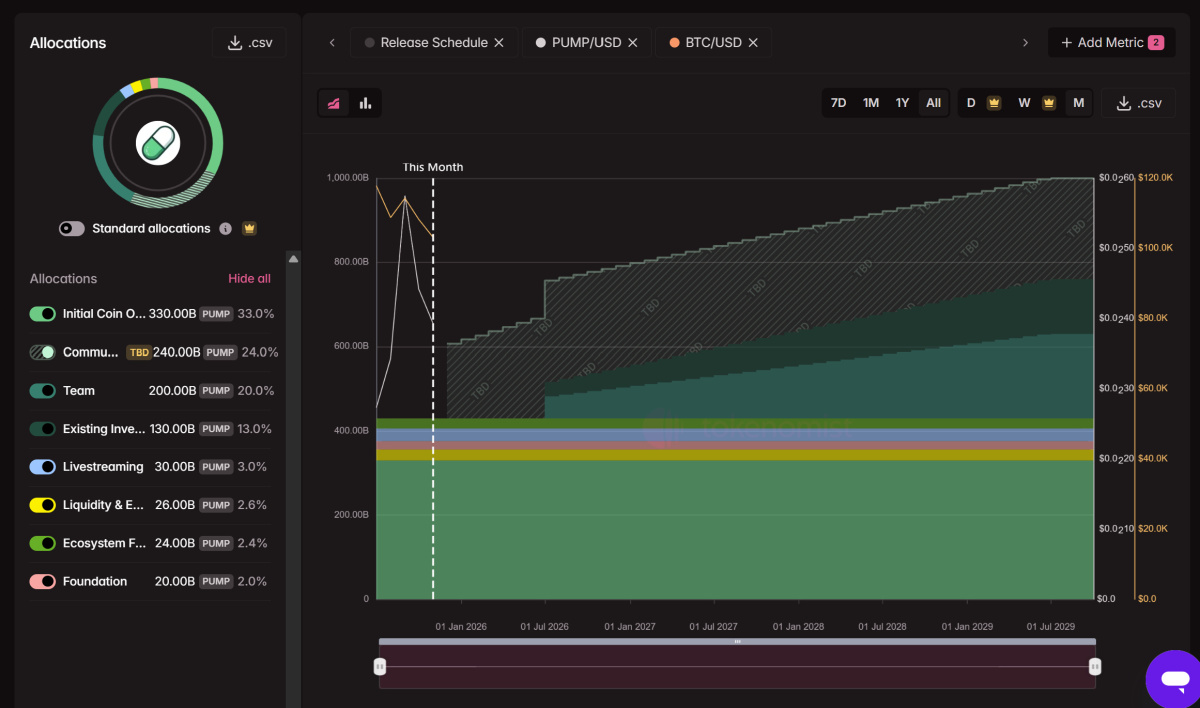
Task: Click the PUMP pill logo in donut chart
Action: 158,143
